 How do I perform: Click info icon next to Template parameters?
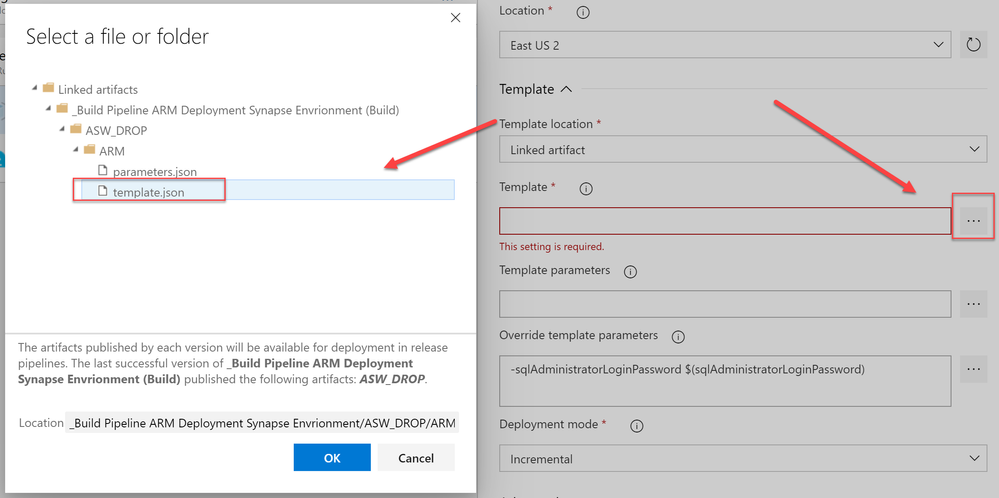[631, 271]
